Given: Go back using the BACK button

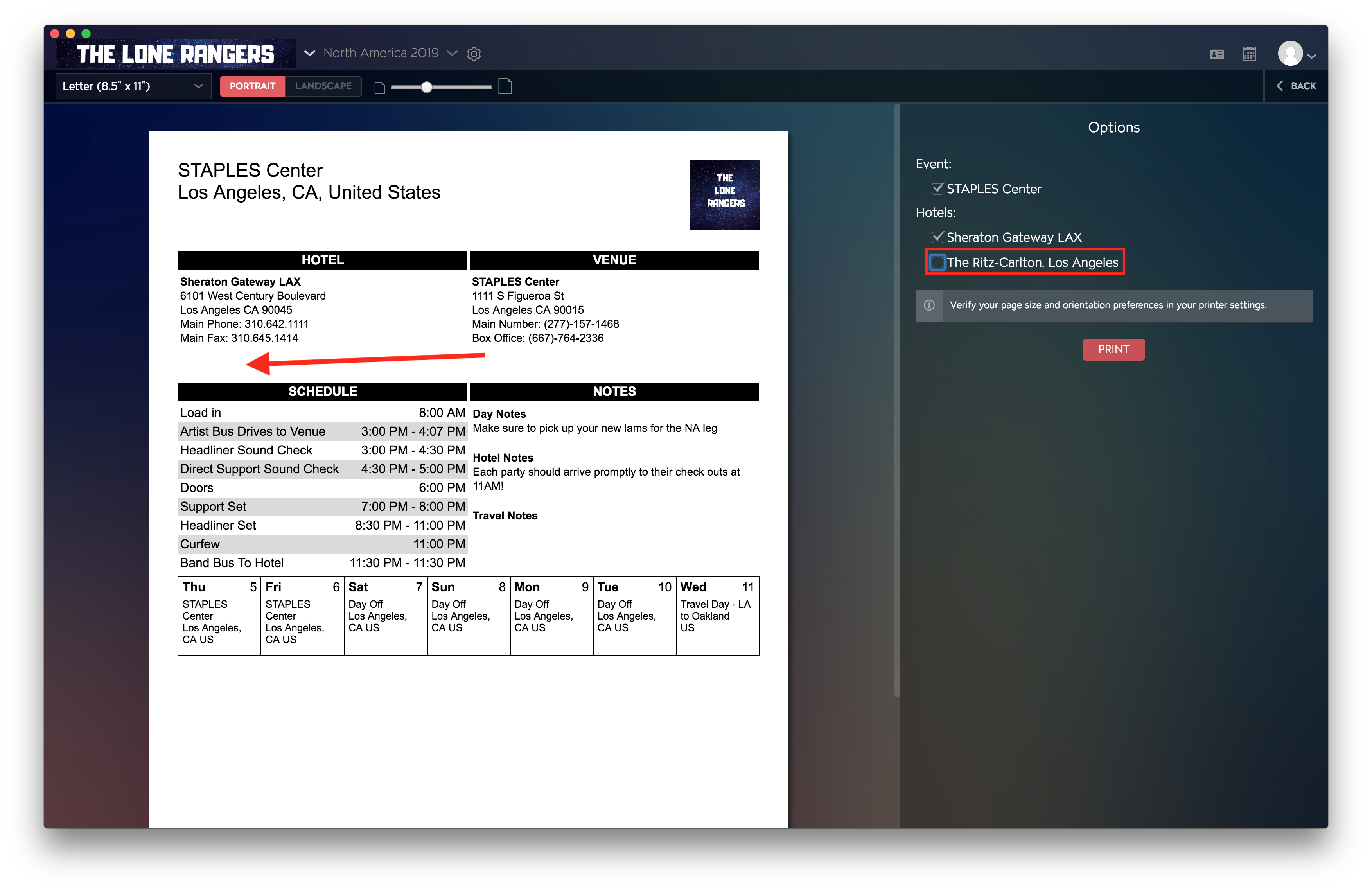Looking at the screenshot, I should click(1296, 86).
